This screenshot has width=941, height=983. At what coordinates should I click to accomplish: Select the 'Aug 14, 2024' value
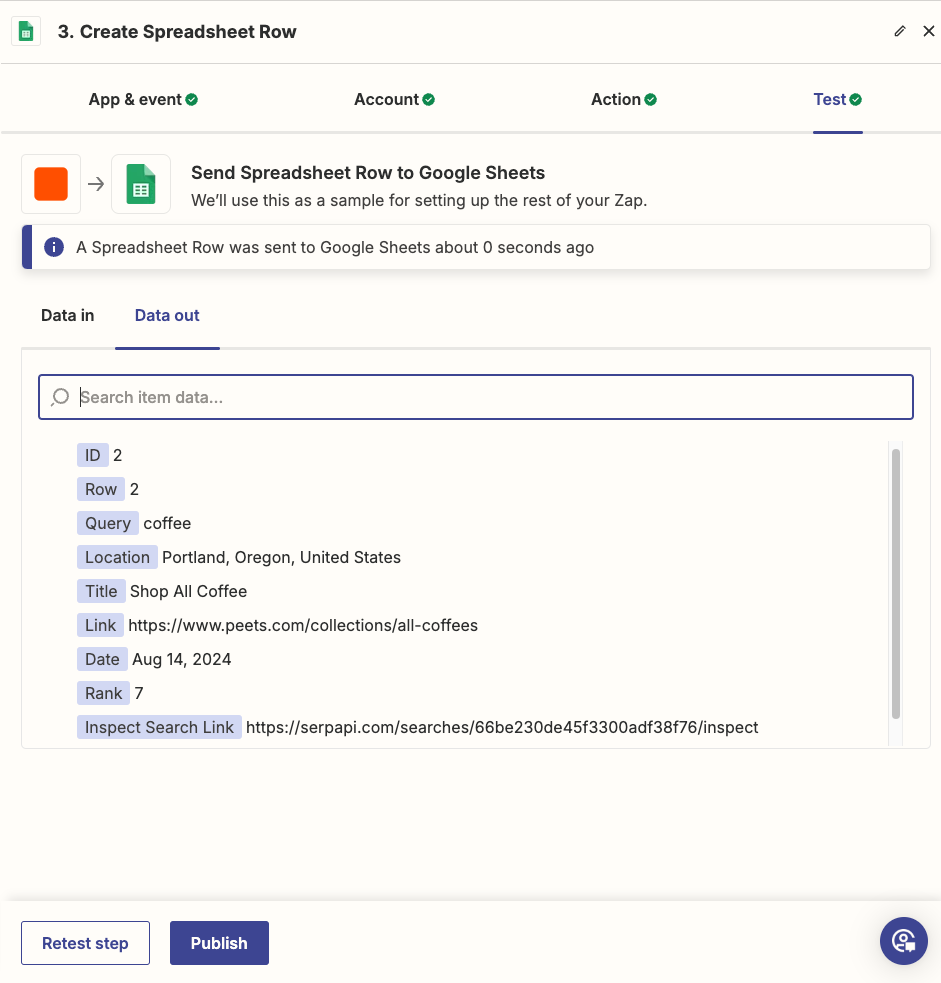(182, 659)
